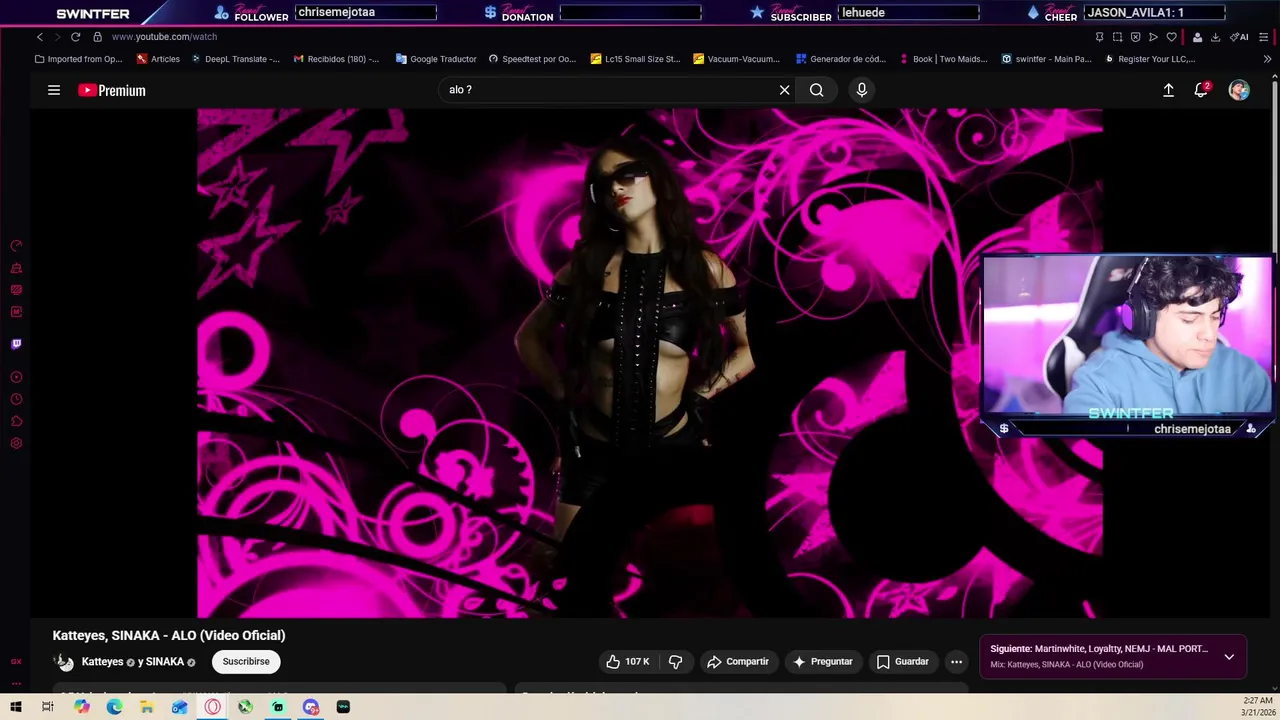The width and height of the screenshot is (1280, 720).
Task: Like the video with 107 K likes
Action: [x=627, y=661]
